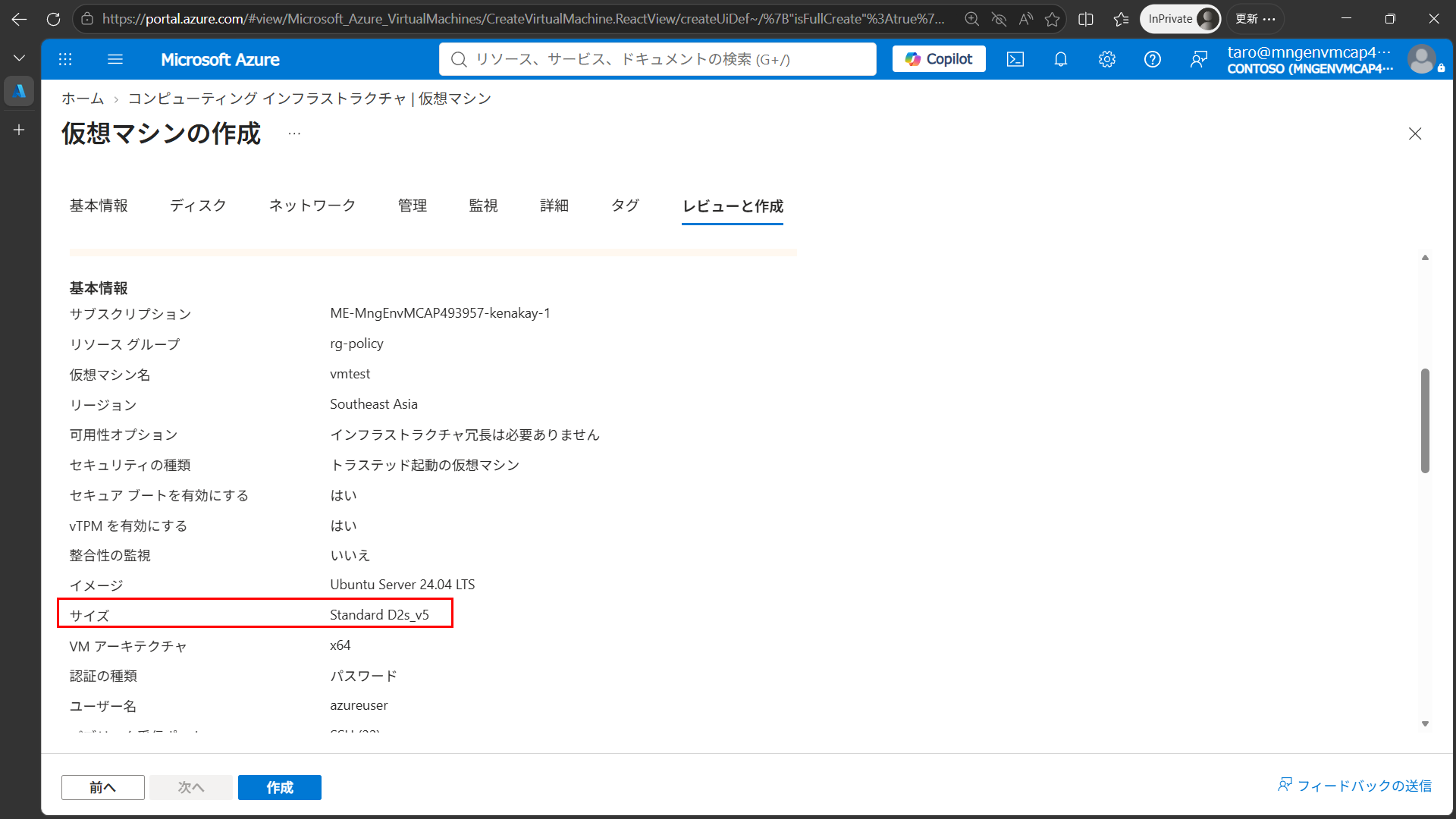Open the favorites list icon
The image size is (1456, 819).
tap(1122, 19)
